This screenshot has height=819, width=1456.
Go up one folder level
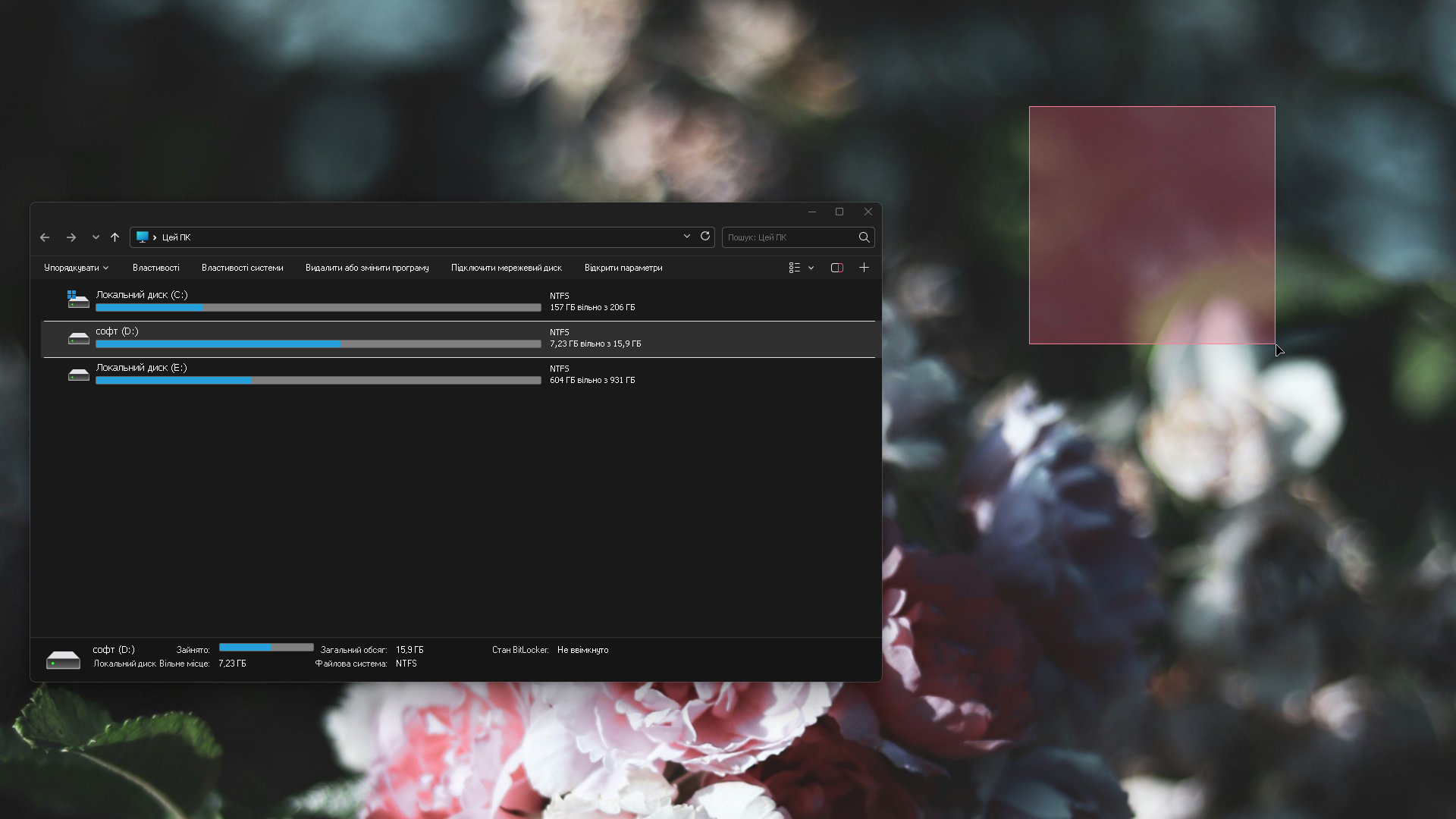(x=115, y=237)
